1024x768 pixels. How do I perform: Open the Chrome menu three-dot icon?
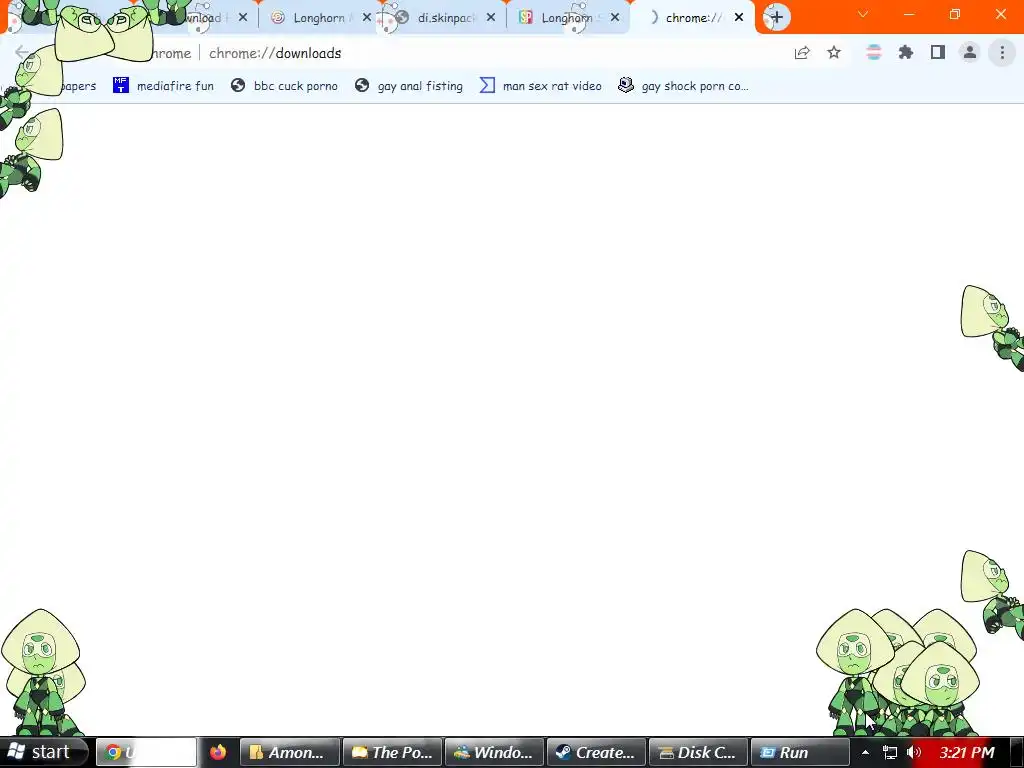[x=1002, y=53]
